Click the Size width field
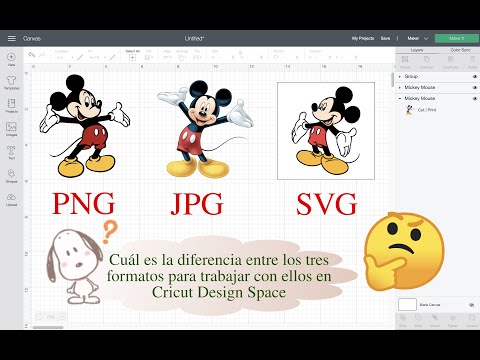 click(x=223, y=58)
